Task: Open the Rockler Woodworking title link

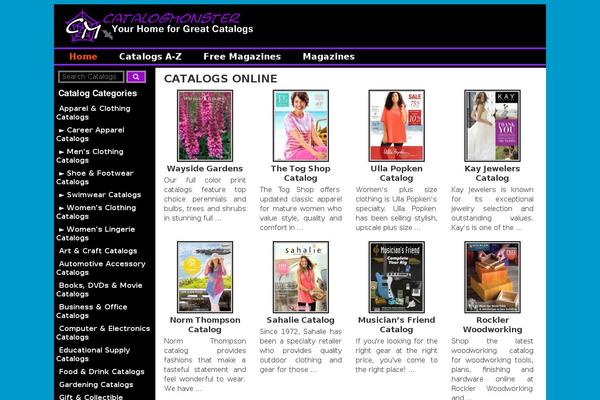Action: [x=492, y=325]
